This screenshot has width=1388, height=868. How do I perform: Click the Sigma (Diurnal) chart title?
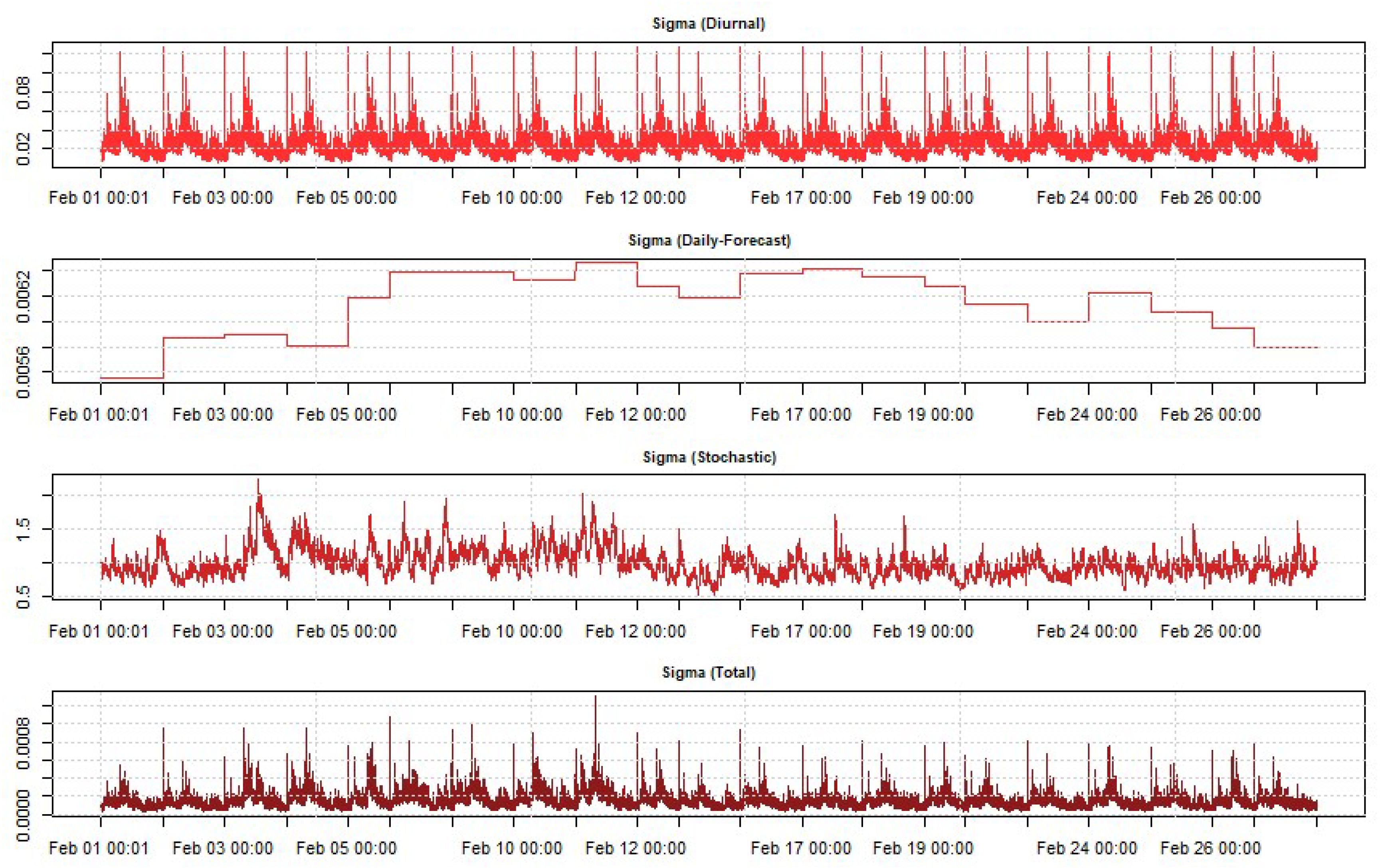(708, 24)
